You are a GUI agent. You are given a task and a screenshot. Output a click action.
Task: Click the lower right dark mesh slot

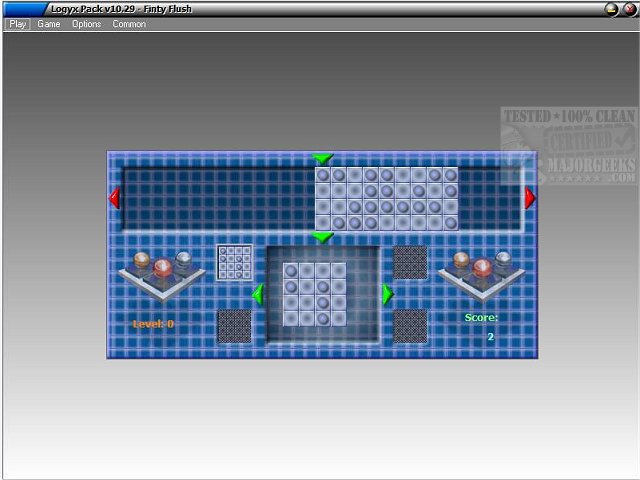click(x=410, y=326)
